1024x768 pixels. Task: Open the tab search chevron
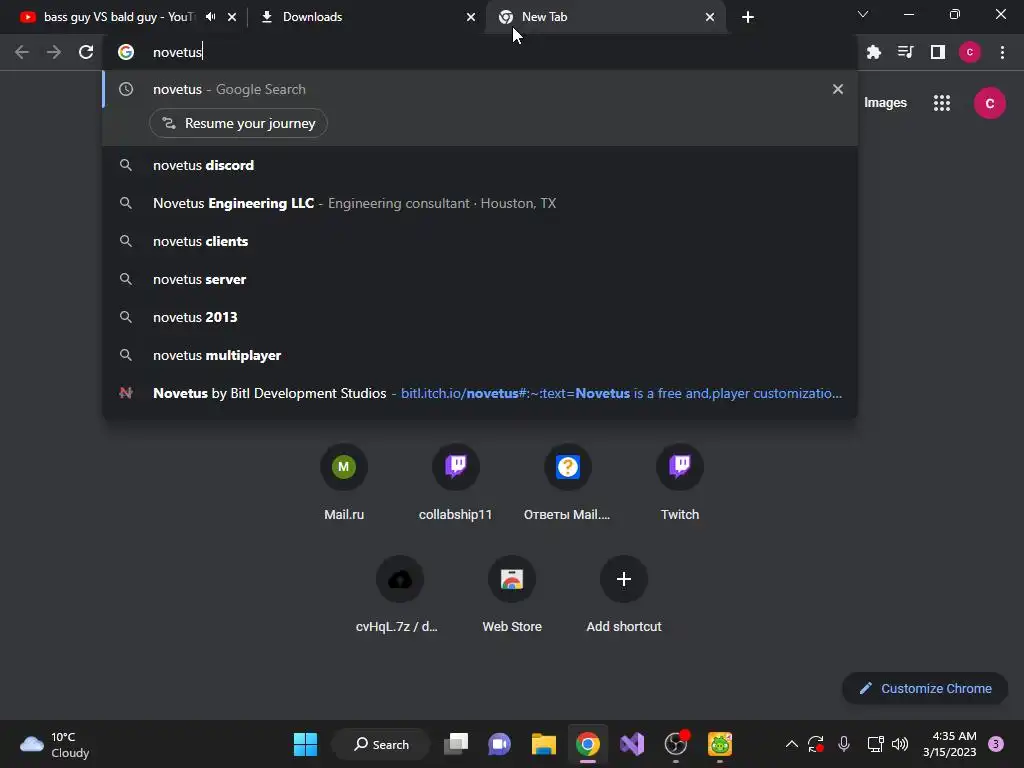tap(863, 14)
